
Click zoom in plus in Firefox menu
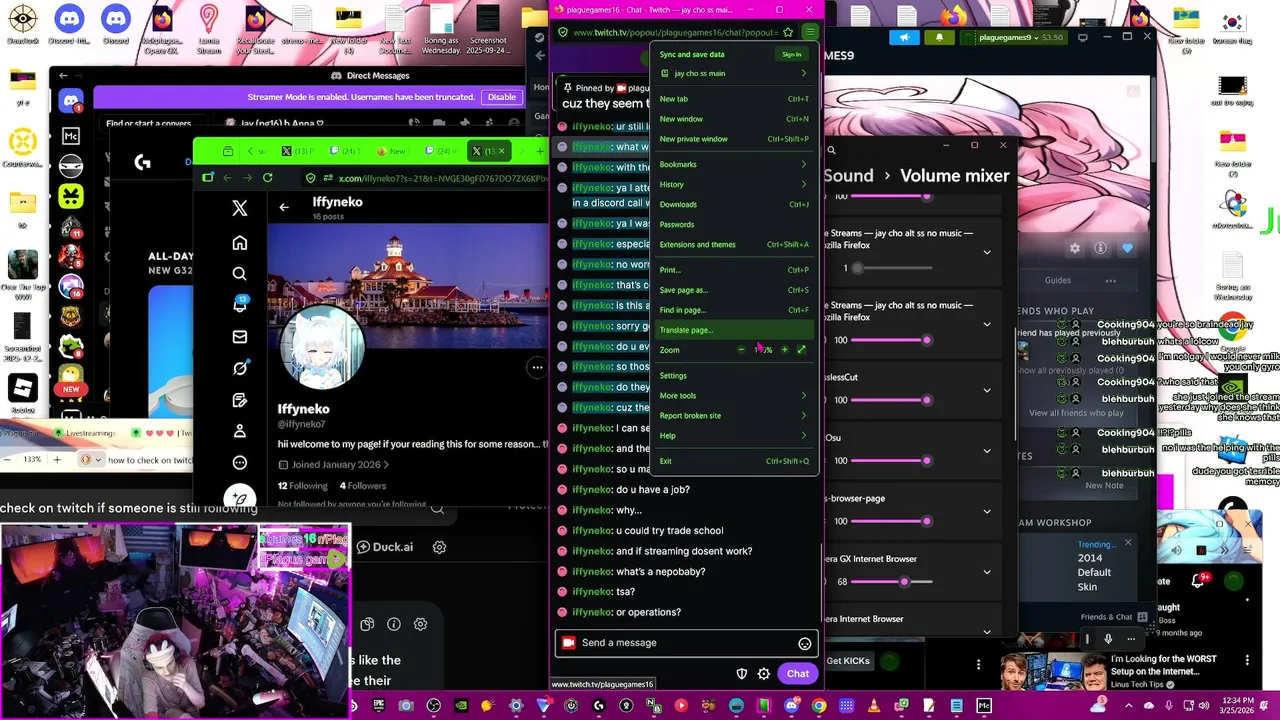tap(784, 350)
